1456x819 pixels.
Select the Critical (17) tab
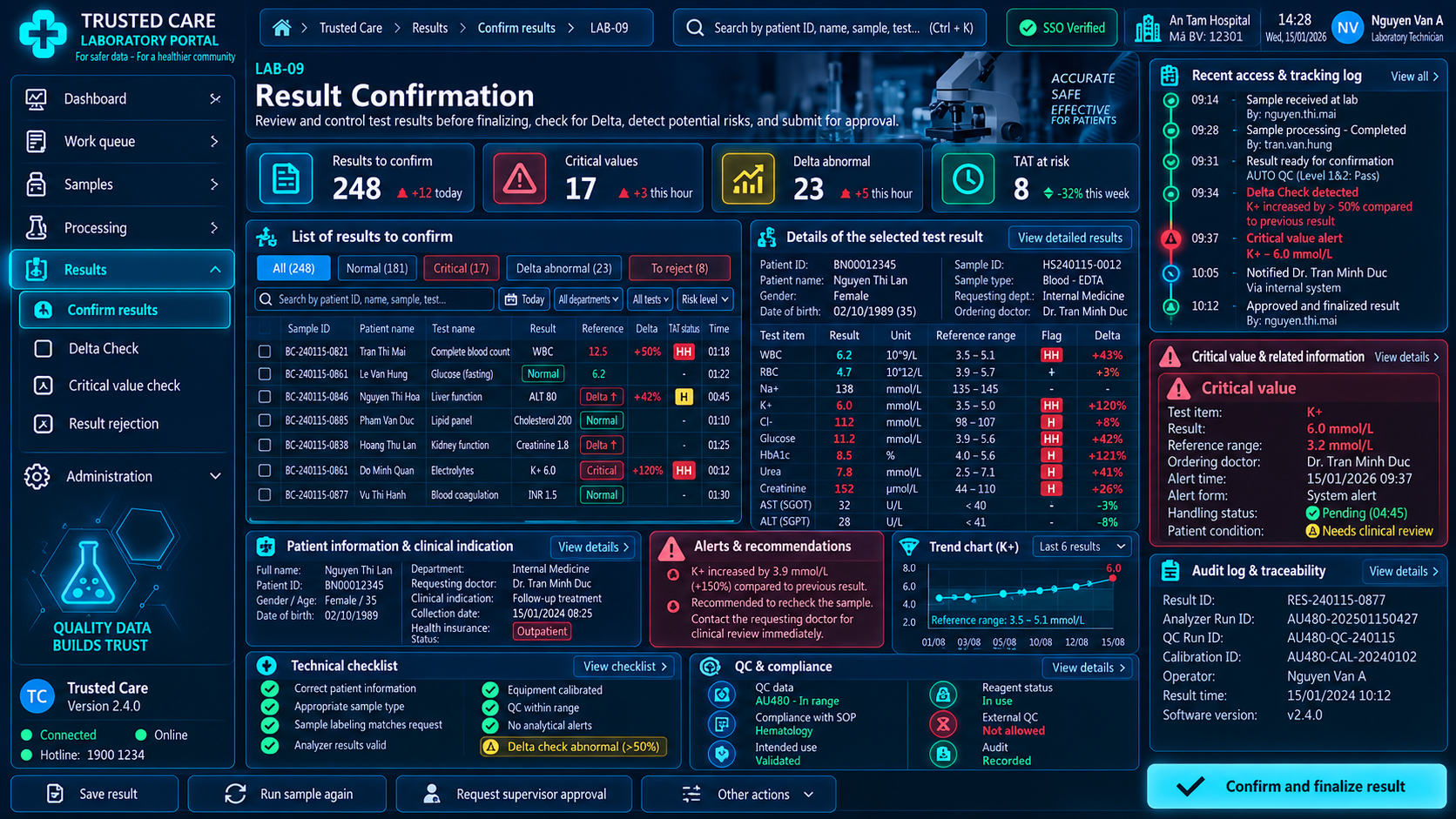point(461,268)
